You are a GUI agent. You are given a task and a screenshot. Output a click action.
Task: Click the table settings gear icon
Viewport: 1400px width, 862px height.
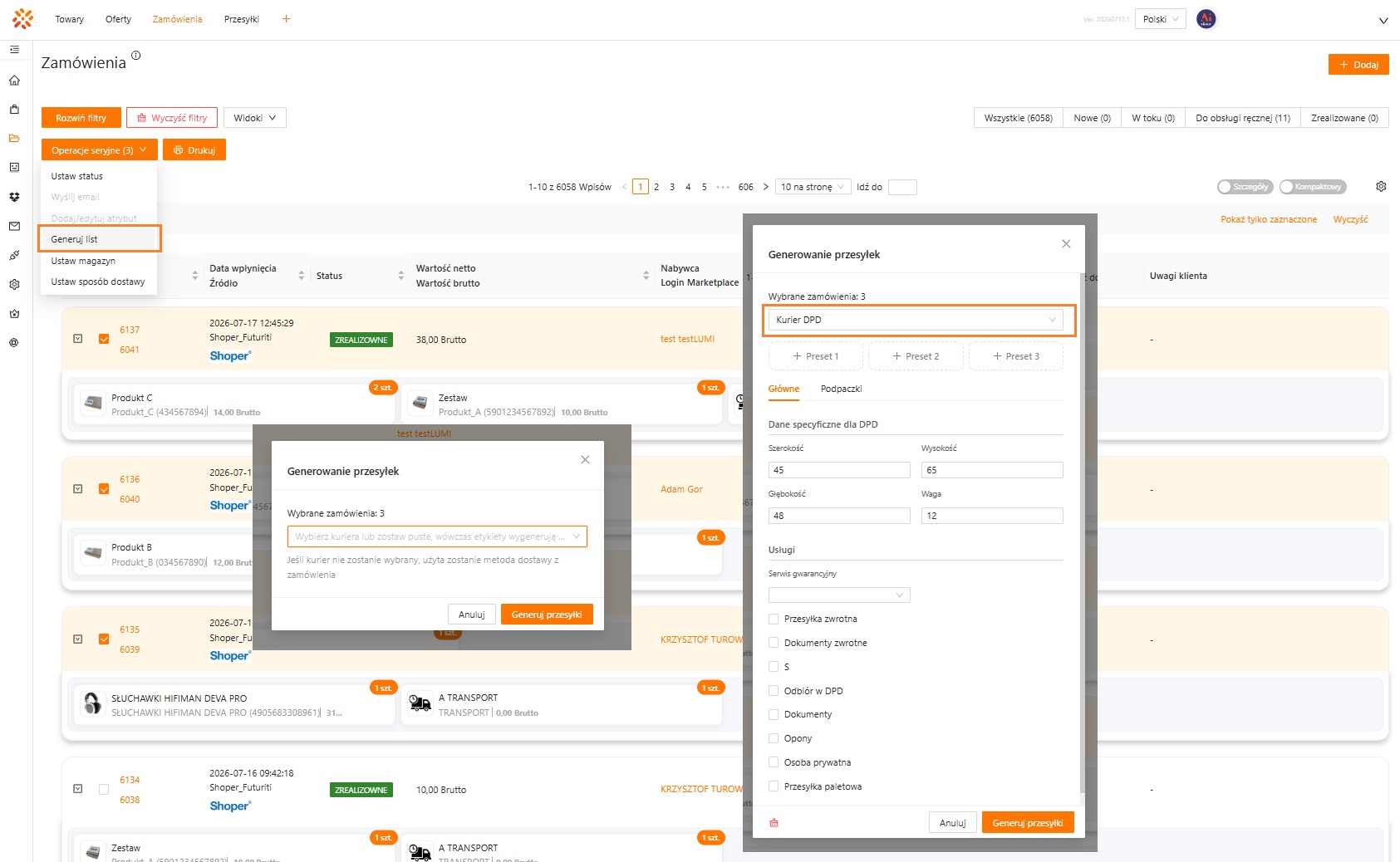point(1381,187)
